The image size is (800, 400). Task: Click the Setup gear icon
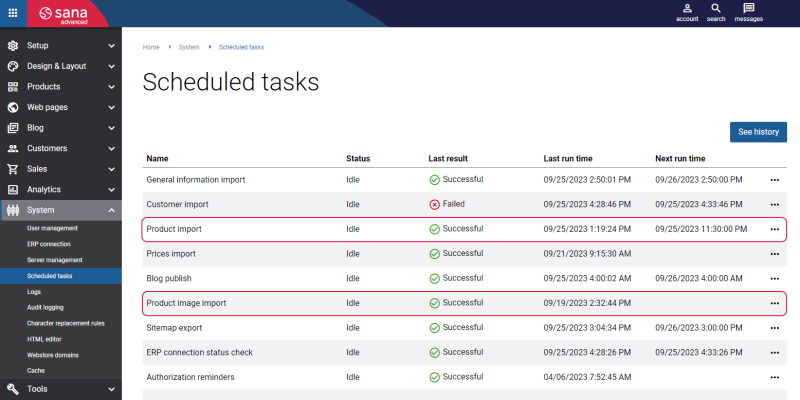(13, 45)
